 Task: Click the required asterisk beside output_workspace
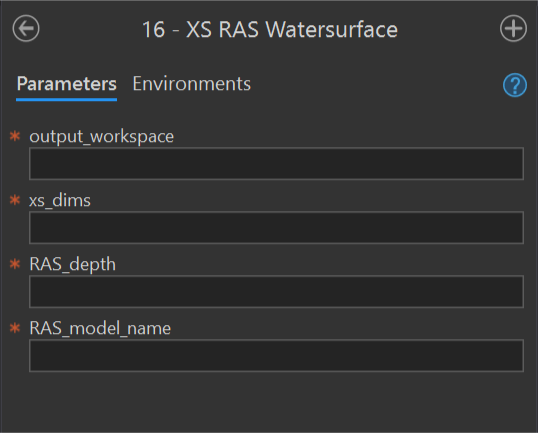(15, 136)
